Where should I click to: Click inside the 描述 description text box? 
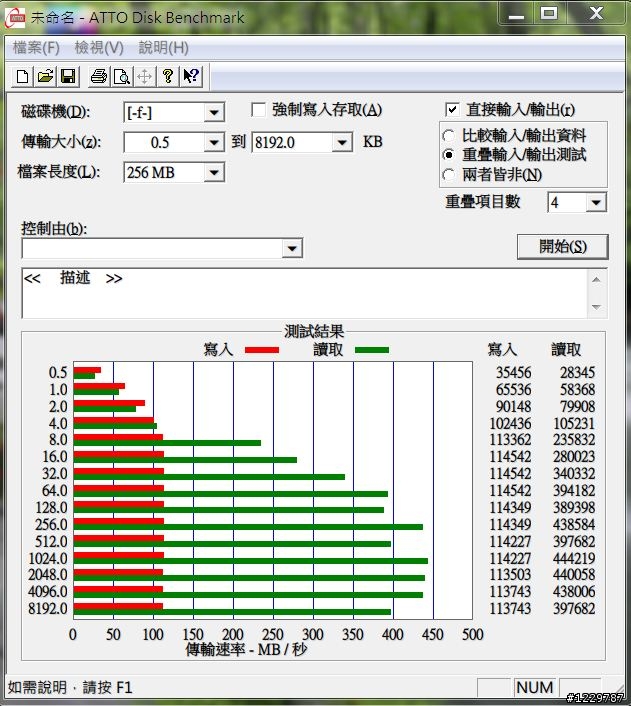304,294
